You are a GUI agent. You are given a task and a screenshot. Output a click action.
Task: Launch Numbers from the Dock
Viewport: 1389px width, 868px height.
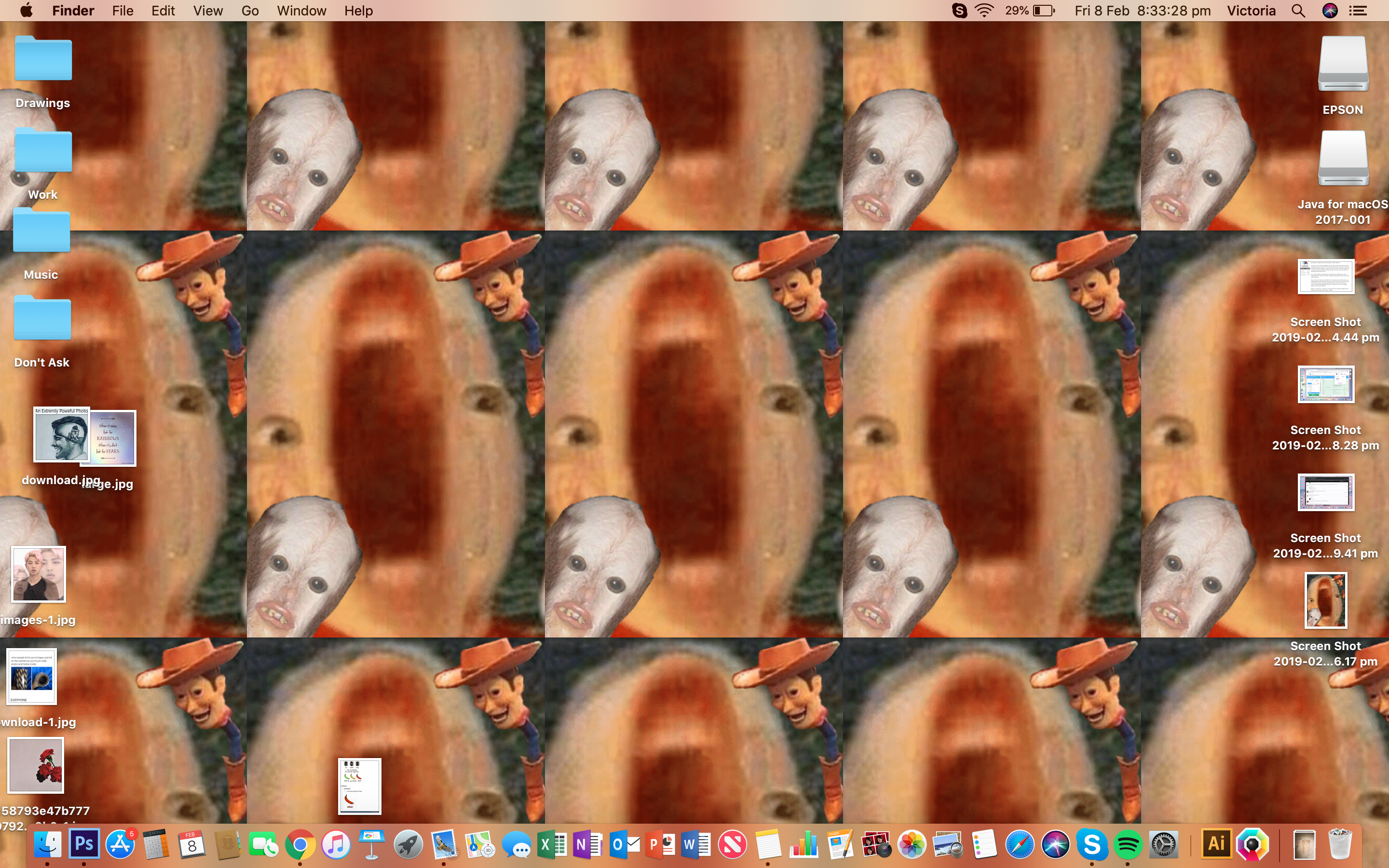coord(804,844)
